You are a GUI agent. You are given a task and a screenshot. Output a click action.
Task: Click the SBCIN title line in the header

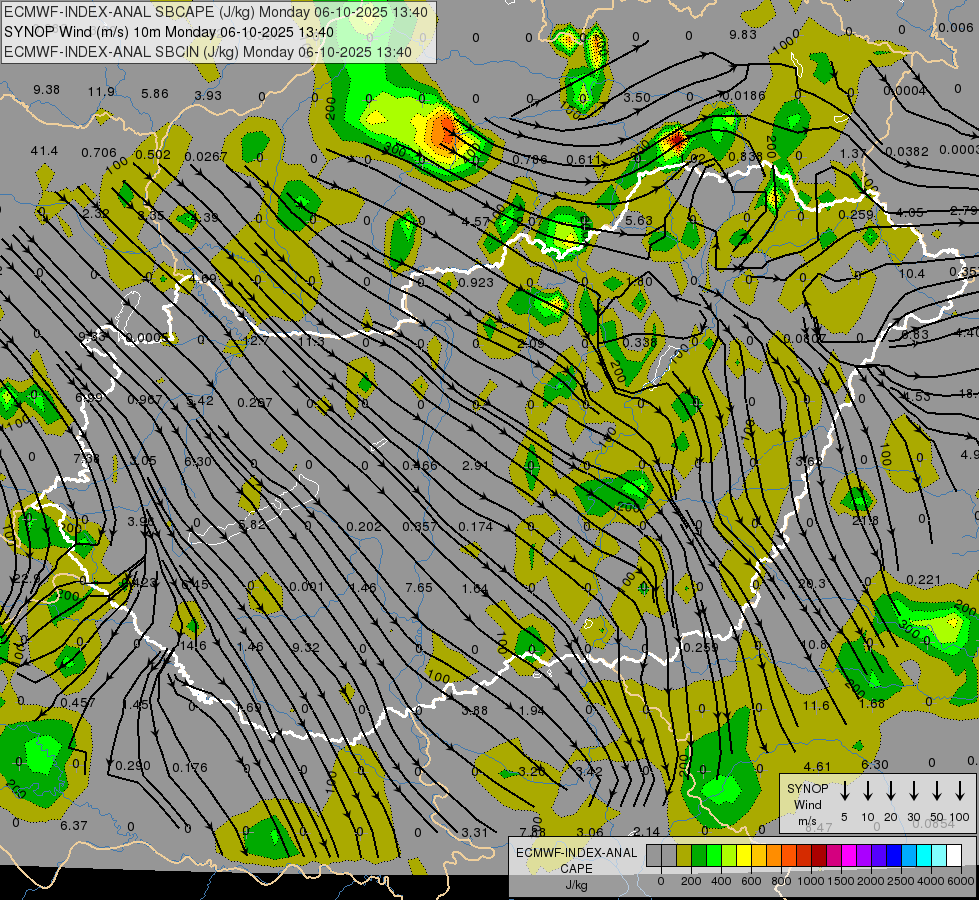(208, 52)
